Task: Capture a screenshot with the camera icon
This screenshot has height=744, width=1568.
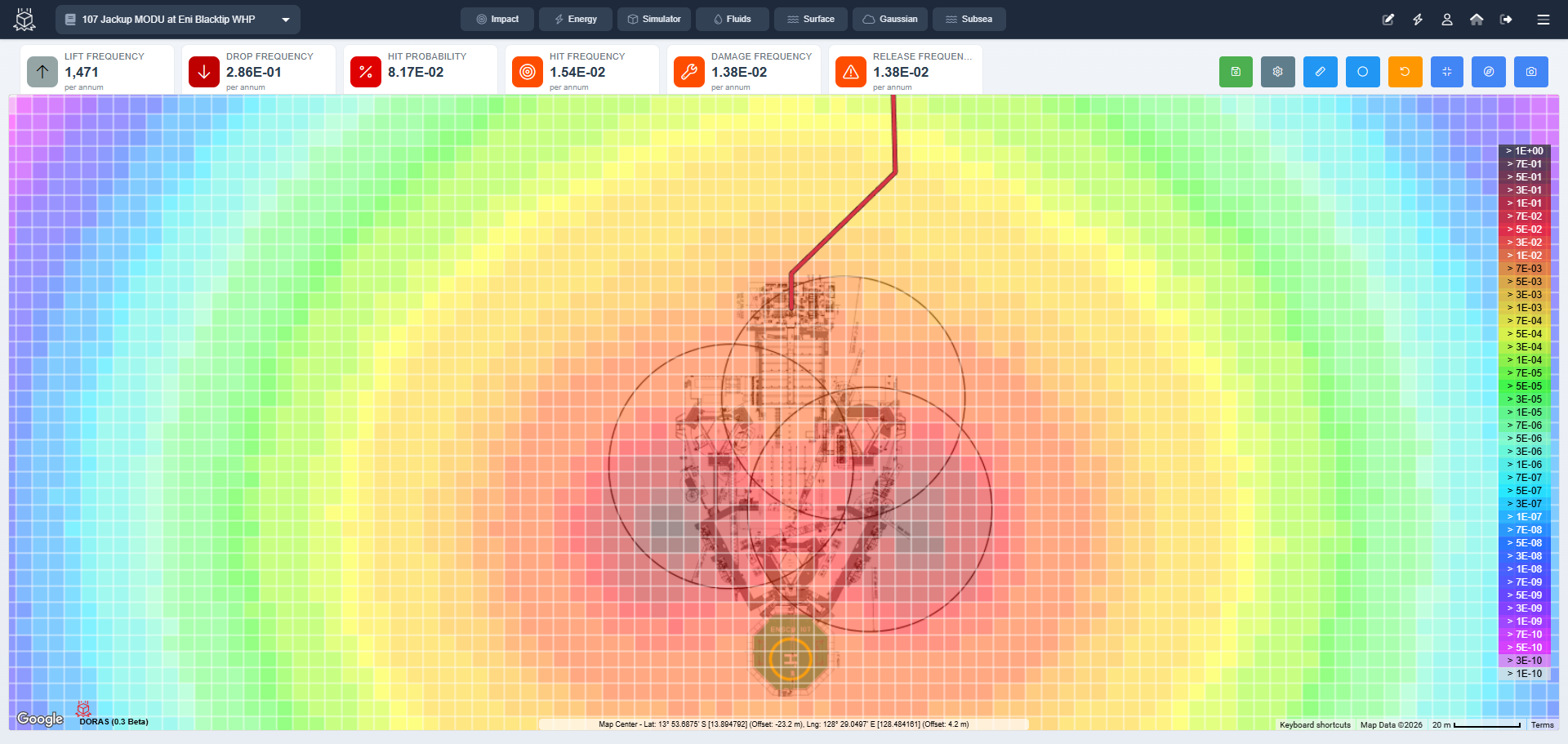Action: click(x=1531, y=72)
